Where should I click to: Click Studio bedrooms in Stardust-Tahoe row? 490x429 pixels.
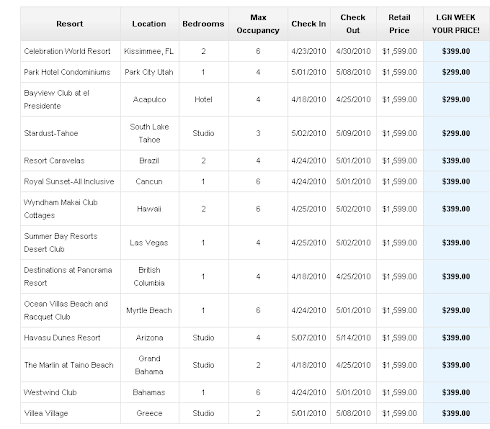[203, 133]
